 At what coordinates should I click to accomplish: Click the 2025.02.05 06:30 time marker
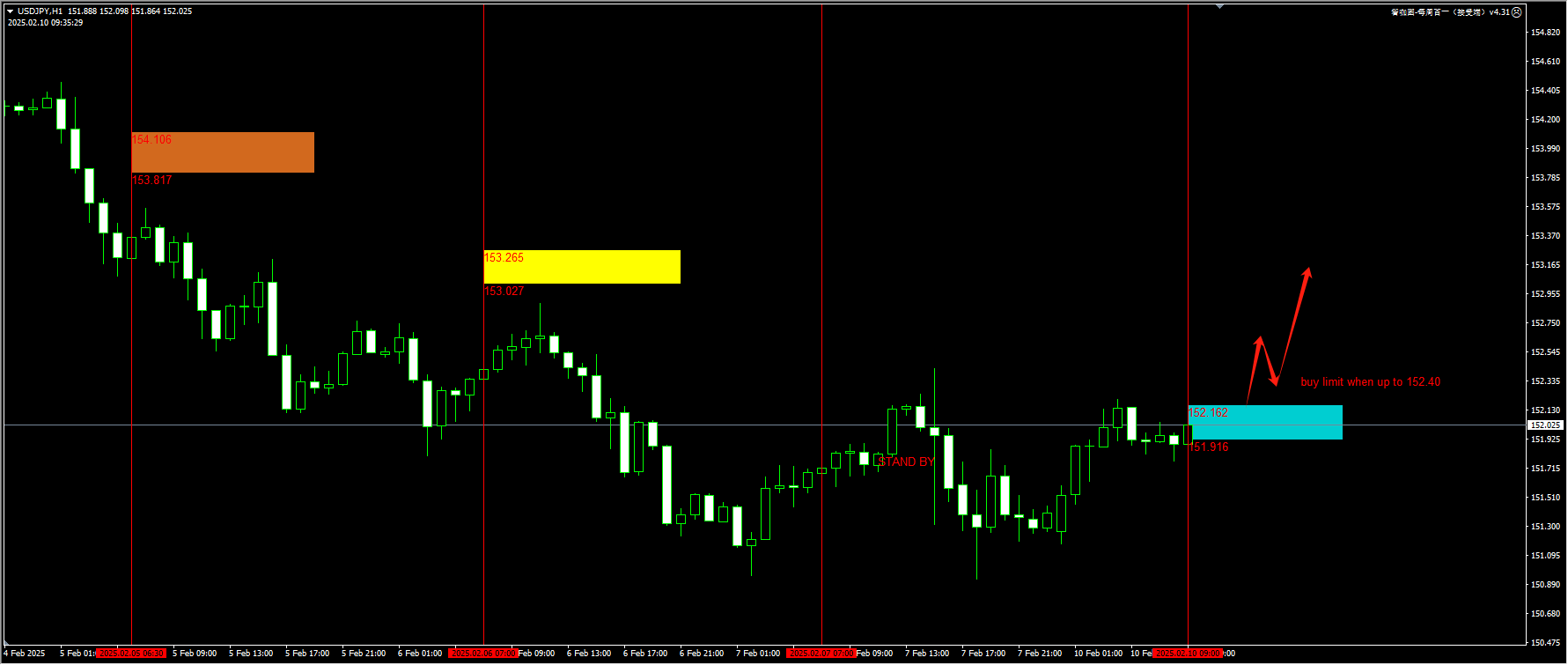(131, 654)
